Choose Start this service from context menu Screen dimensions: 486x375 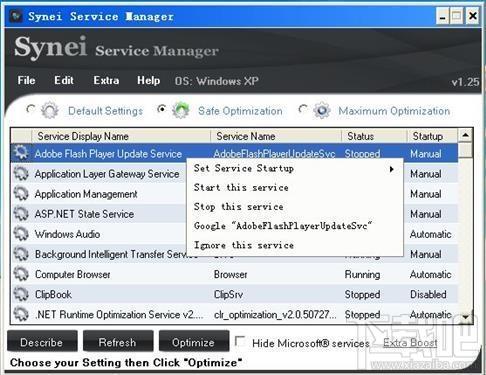coord(295,187)
